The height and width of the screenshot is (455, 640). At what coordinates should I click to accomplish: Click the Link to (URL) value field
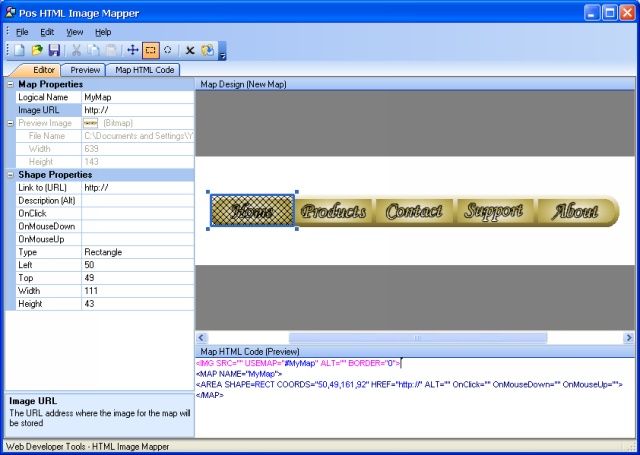pyautogui.click(x=137, y=187)
